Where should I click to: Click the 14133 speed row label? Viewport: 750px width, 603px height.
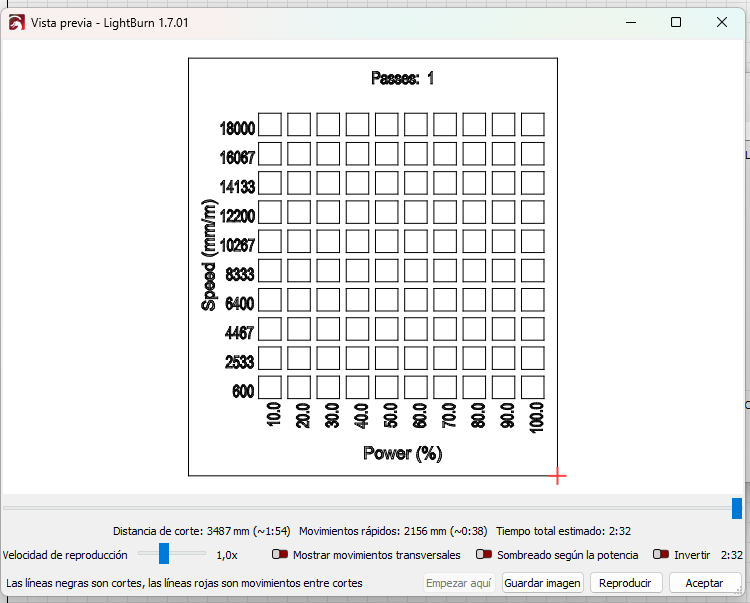click(237, 186)
